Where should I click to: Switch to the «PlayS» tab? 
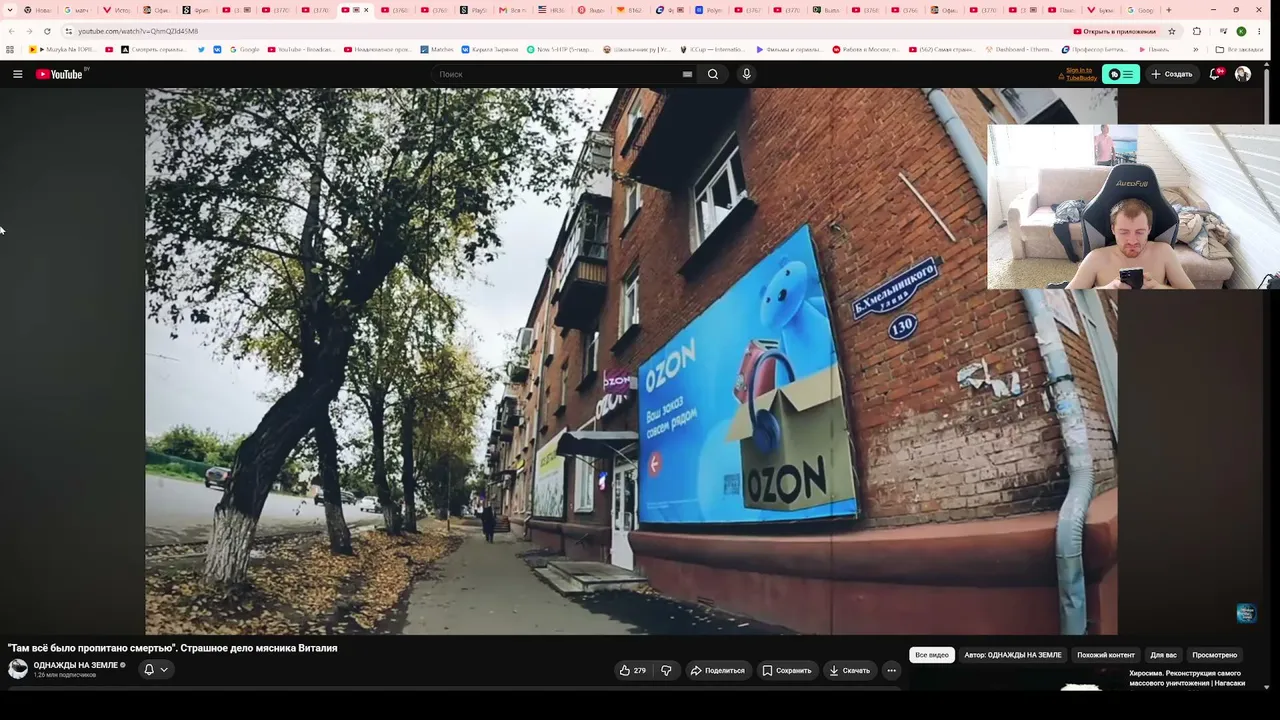pos(474,10)
